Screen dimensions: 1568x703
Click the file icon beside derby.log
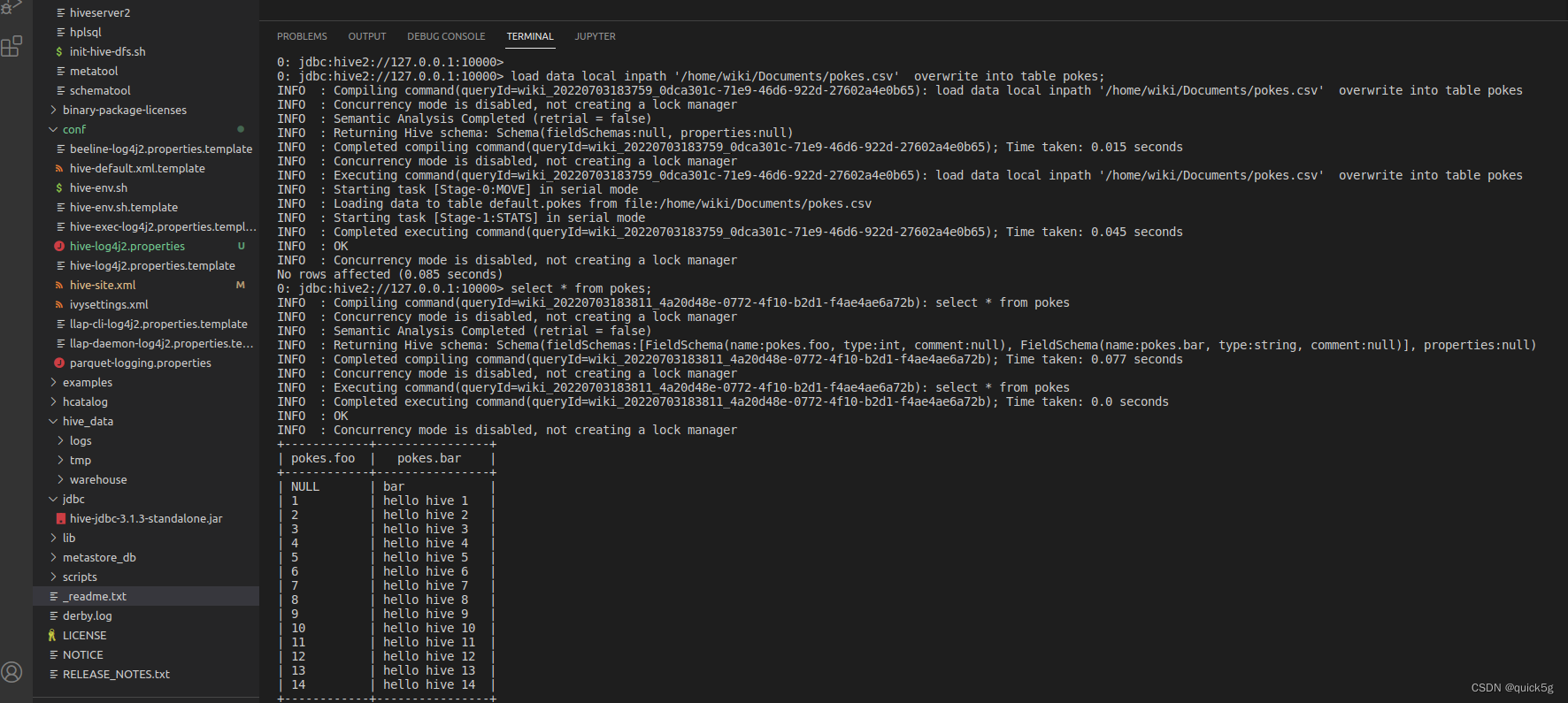[53, 616]
